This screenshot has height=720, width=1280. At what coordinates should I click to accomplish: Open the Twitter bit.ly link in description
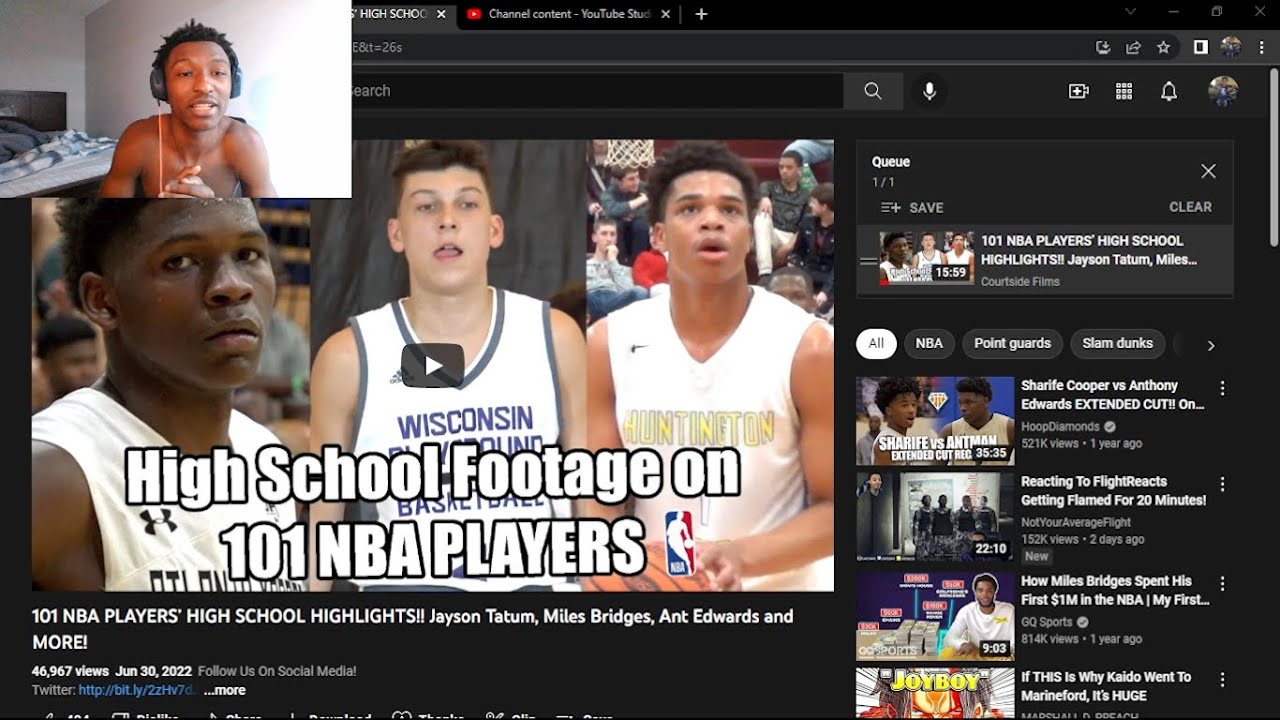tap(136, 690)
